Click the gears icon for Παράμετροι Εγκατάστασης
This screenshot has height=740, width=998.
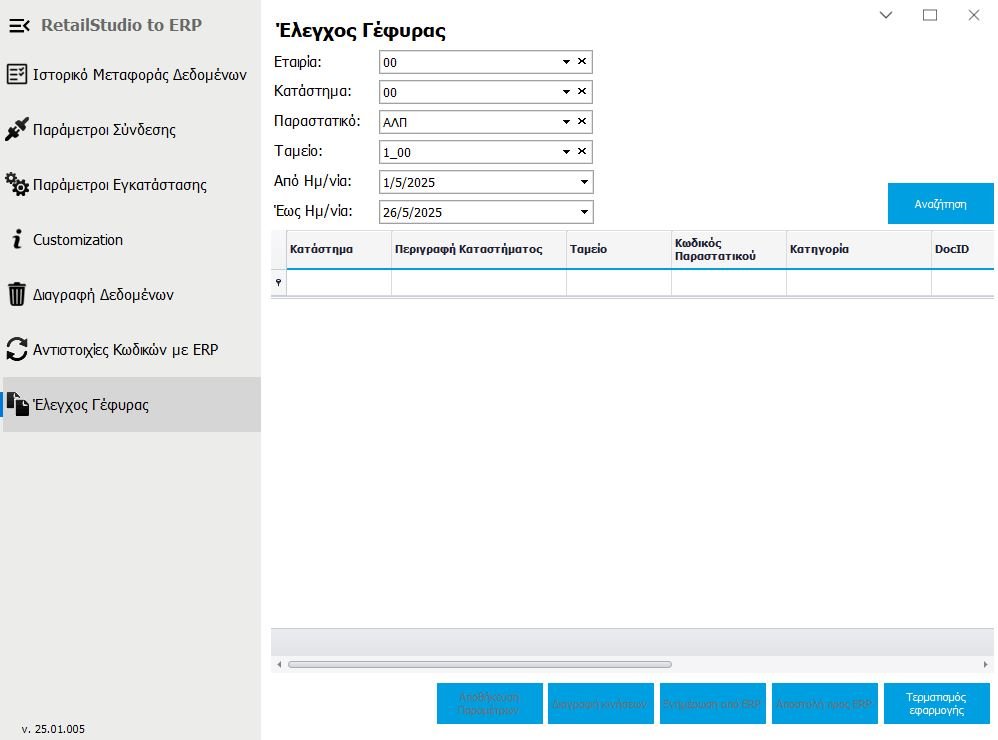[17, 185]
